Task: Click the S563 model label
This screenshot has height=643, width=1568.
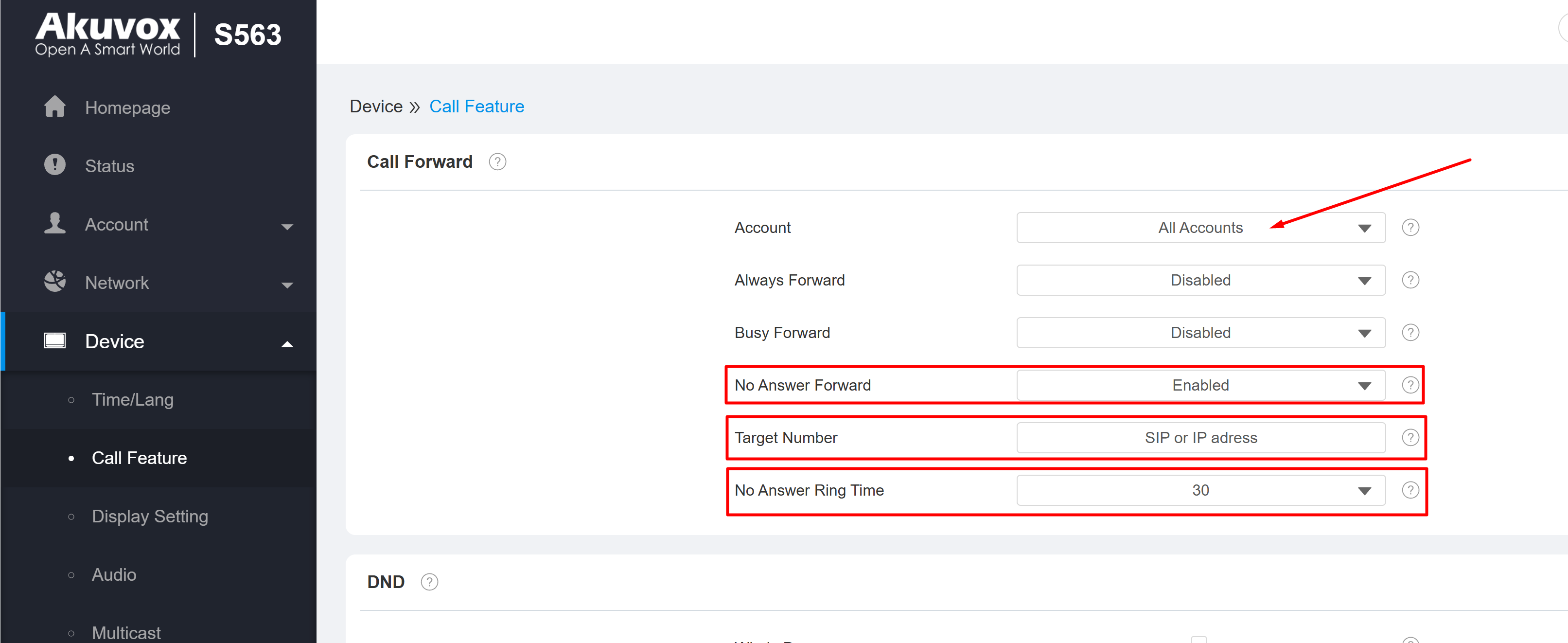Action: point(248,35)
